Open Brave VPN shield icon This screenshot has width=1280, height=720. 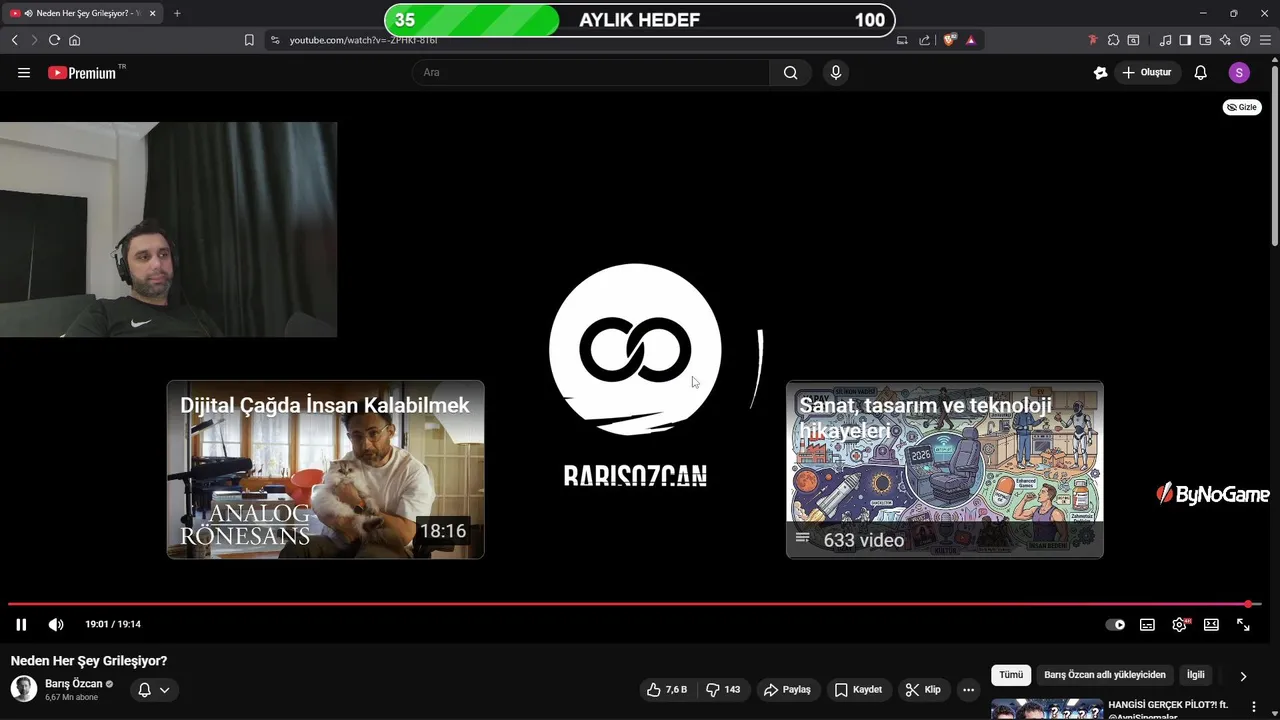coord(1245,40)
